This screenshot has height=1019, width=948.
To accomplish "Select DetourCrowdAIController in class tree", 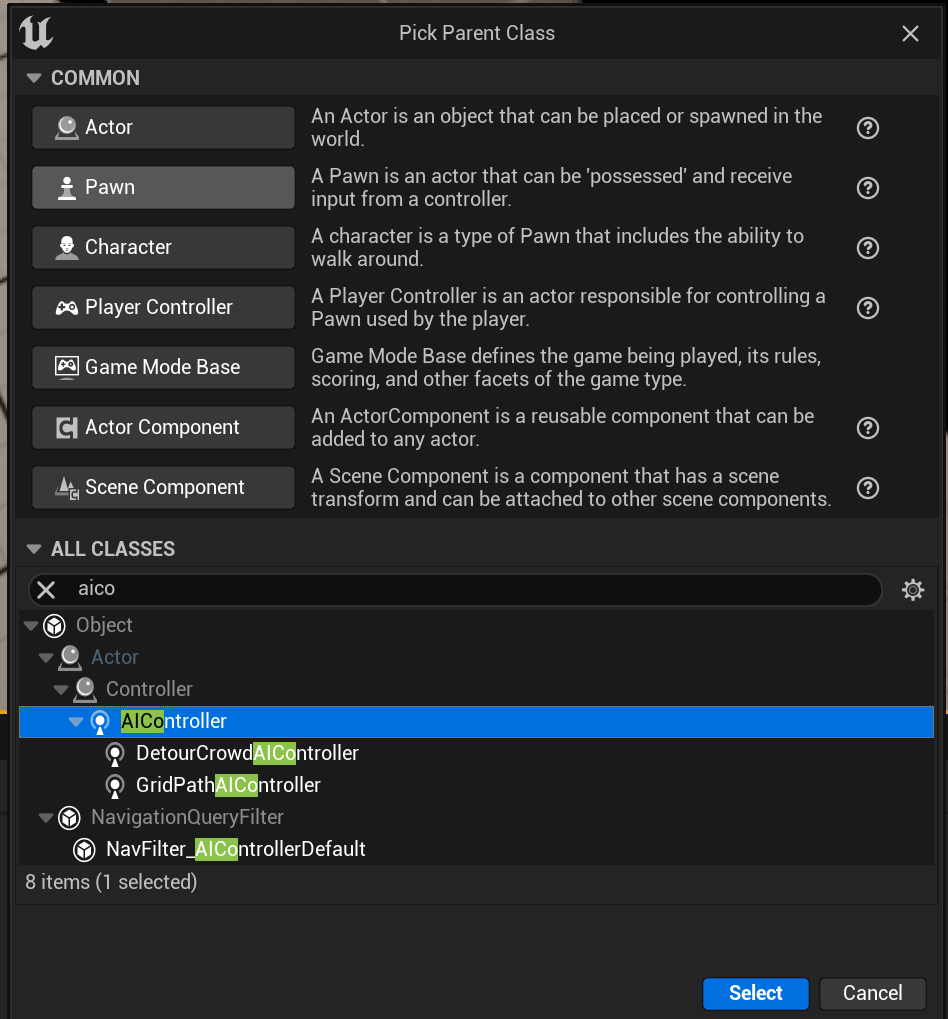I will [247, 753].
